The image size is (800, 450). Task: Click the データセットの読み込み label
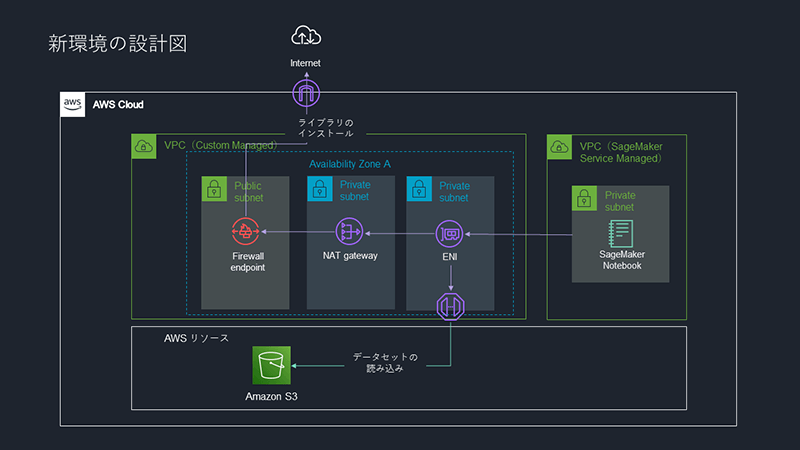click(385, 362)
